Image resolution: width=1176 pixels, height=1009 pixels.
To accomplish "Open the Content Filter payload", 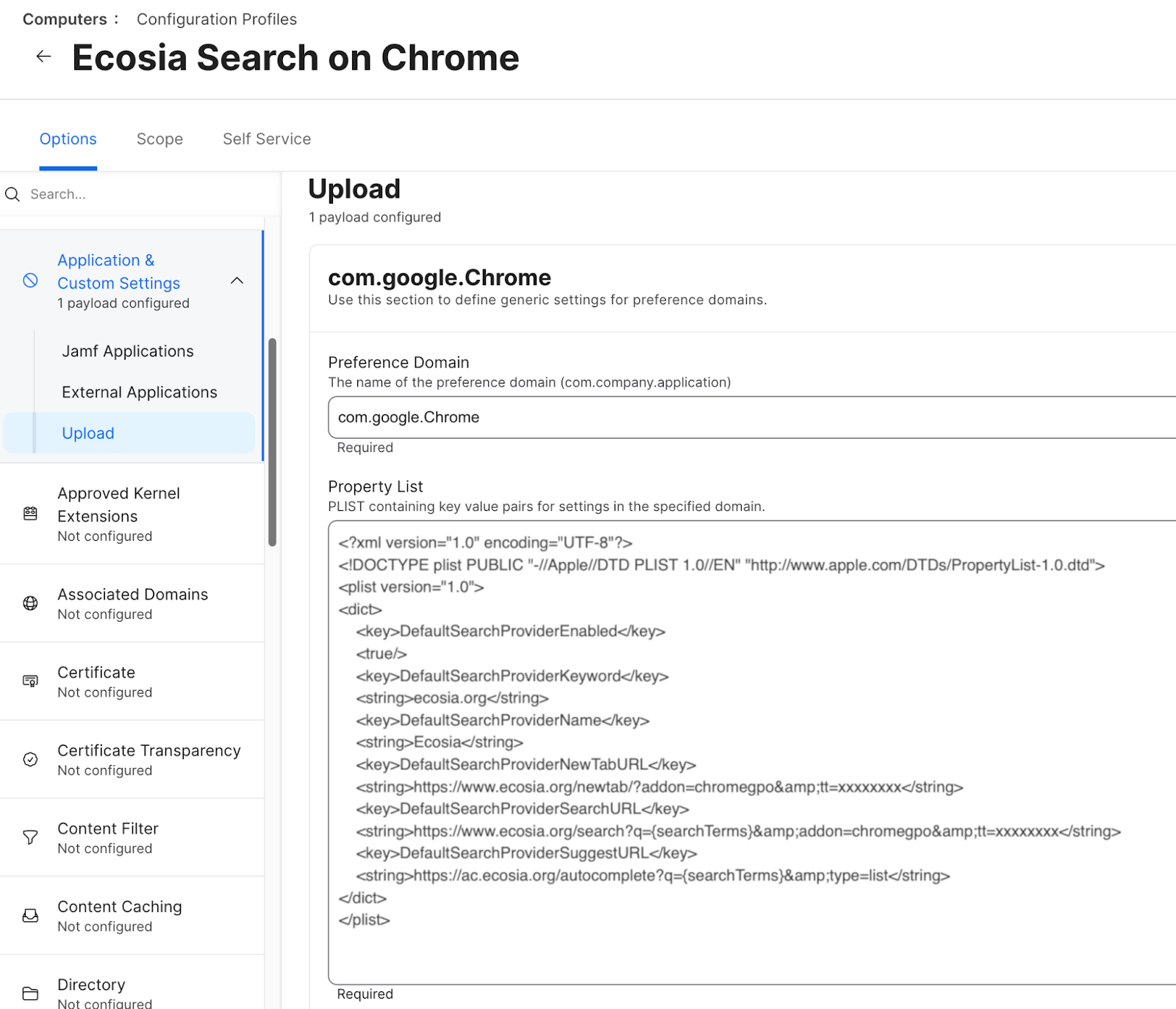I will pyautogui.click(x=132, y=837).
